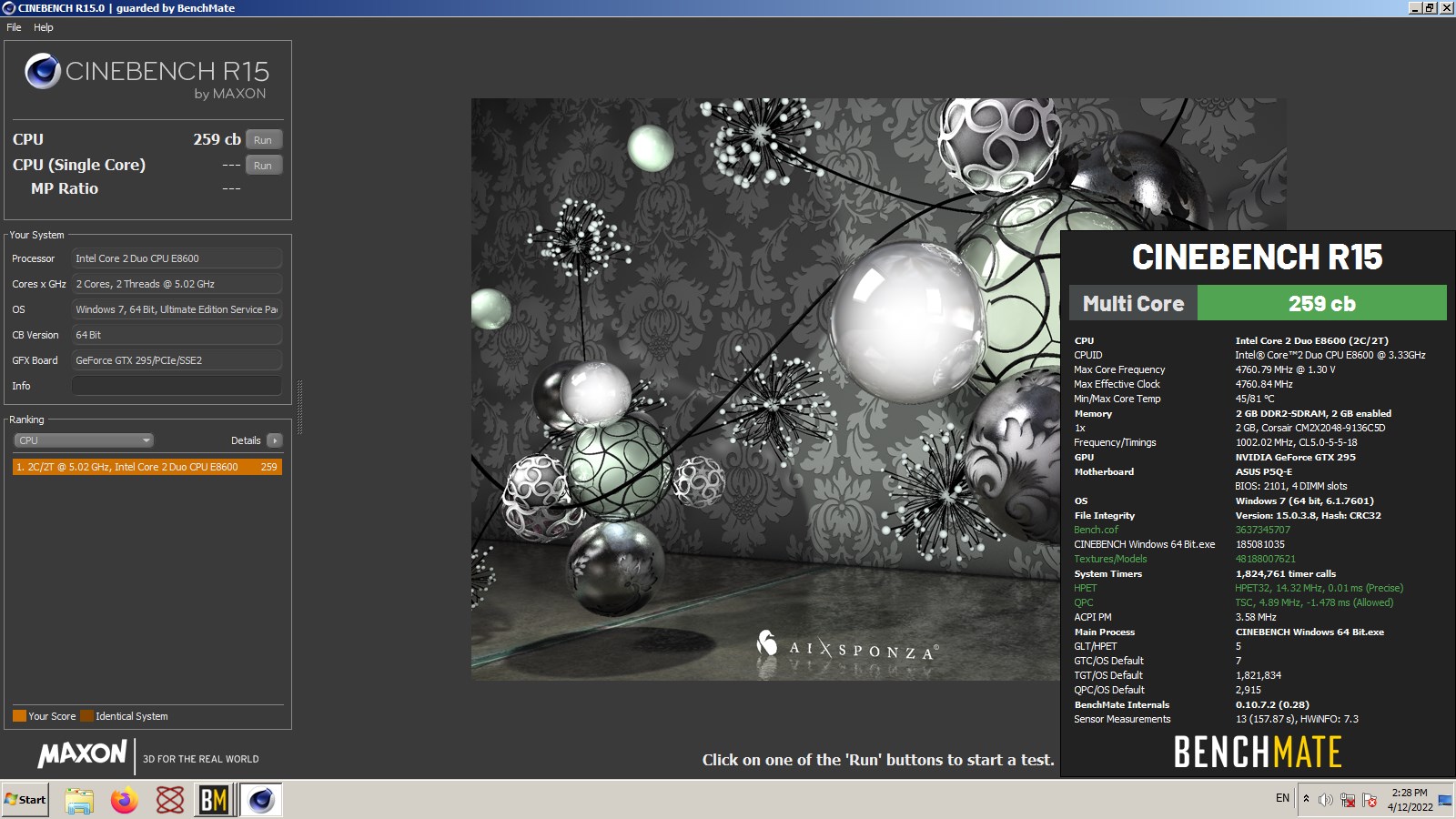The width and height of the screenshot is (1456, 819).
Task: Open the Help menu
Action: coord(44,27)
